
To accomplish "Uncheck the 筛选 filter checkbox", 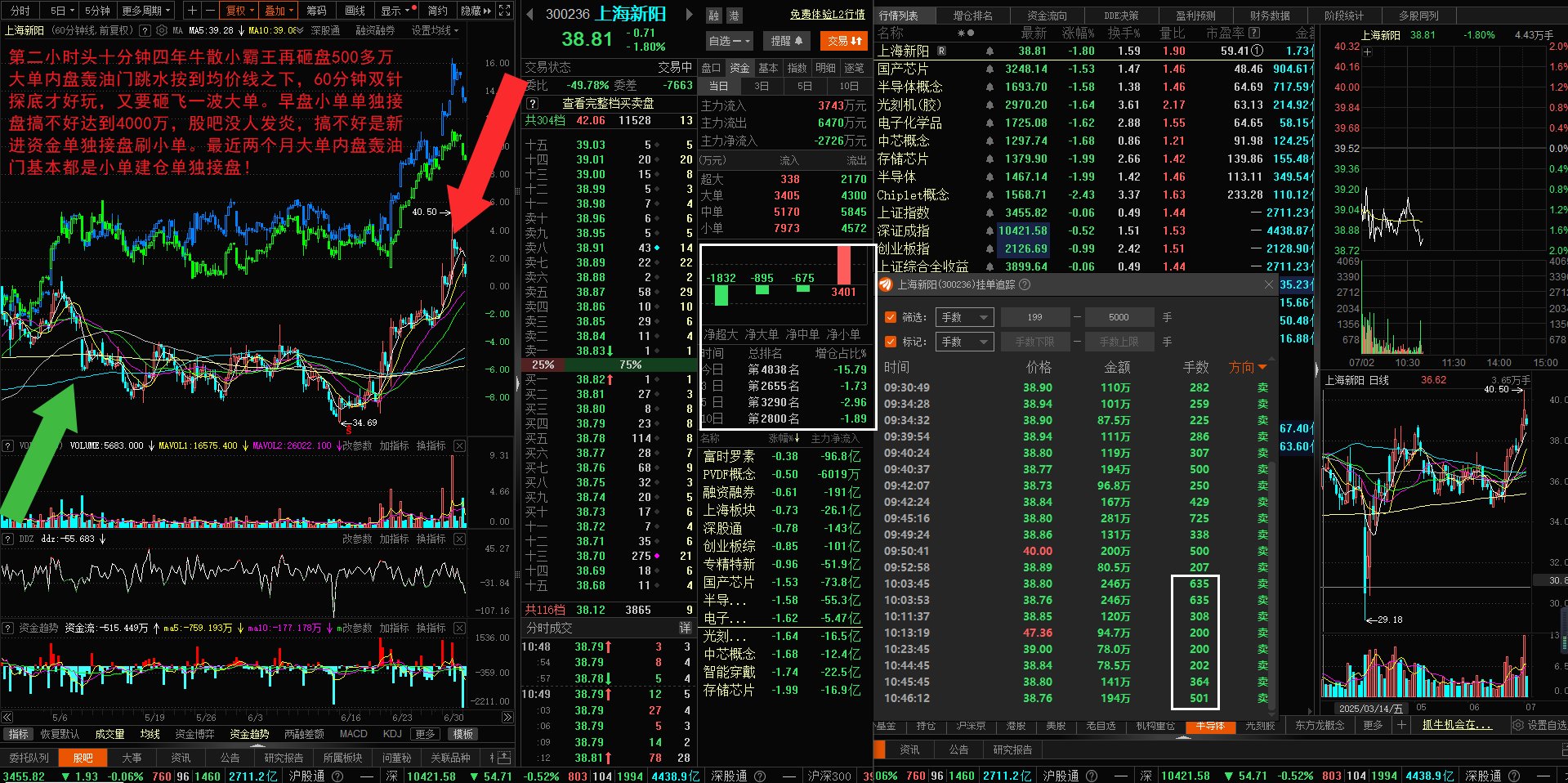I will pos(891,317).
